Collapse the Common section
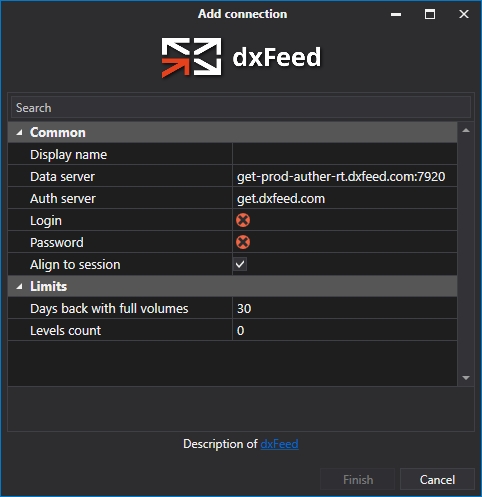The image size is (482, 497). (x=20, y=133)
